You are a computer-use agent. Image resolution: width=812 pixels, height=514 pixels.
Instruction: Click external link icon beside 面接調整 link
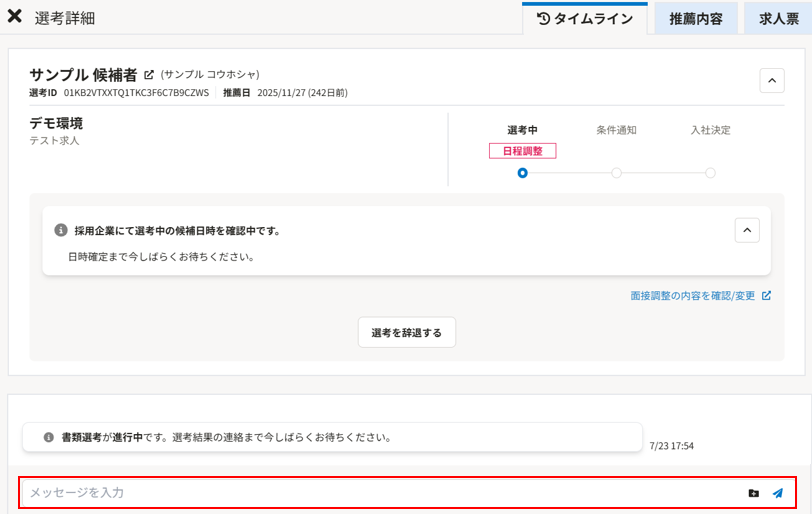pos(766,296)
